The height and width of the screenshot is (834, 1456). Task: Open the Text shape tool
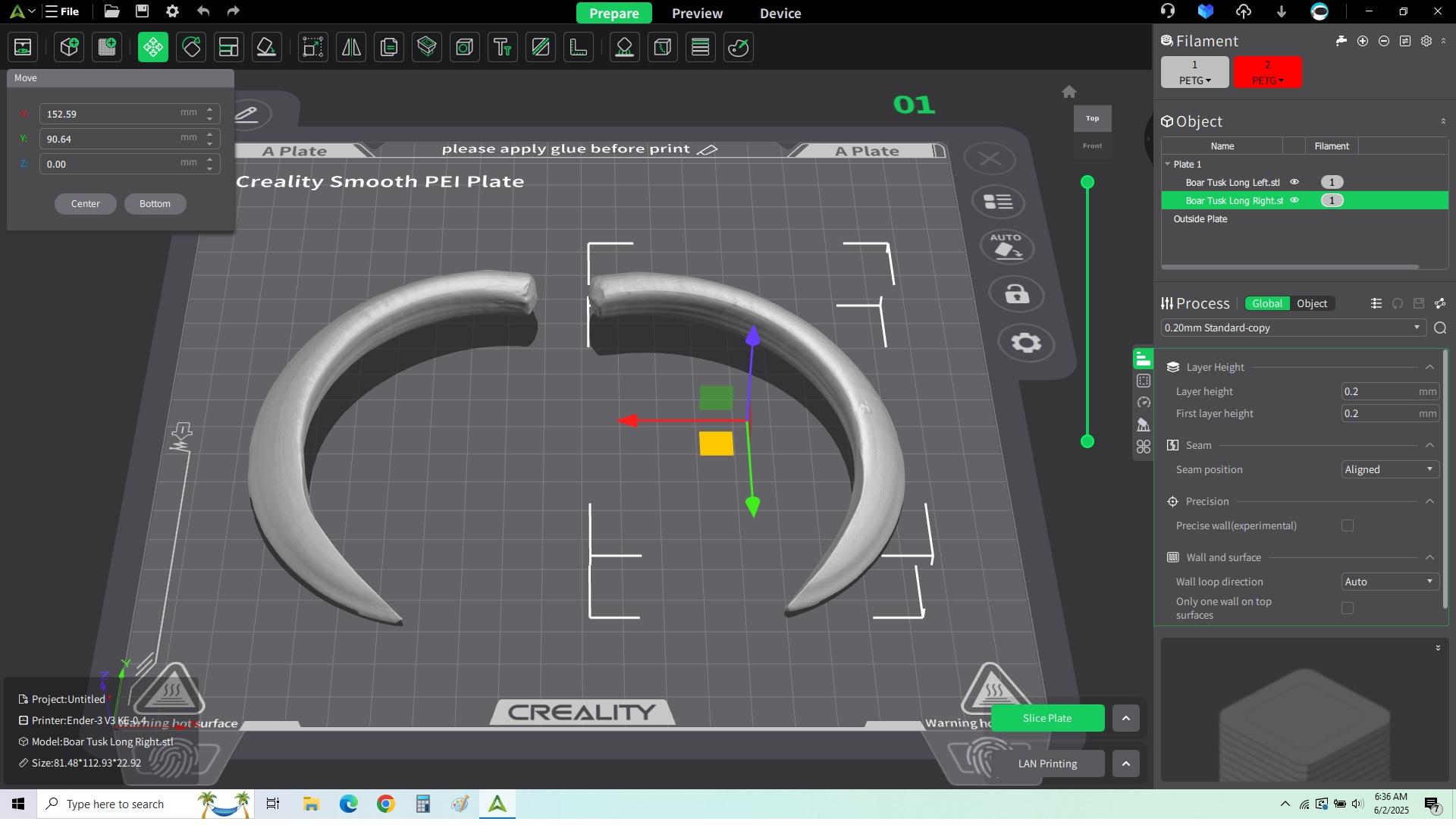click(503, 48)
